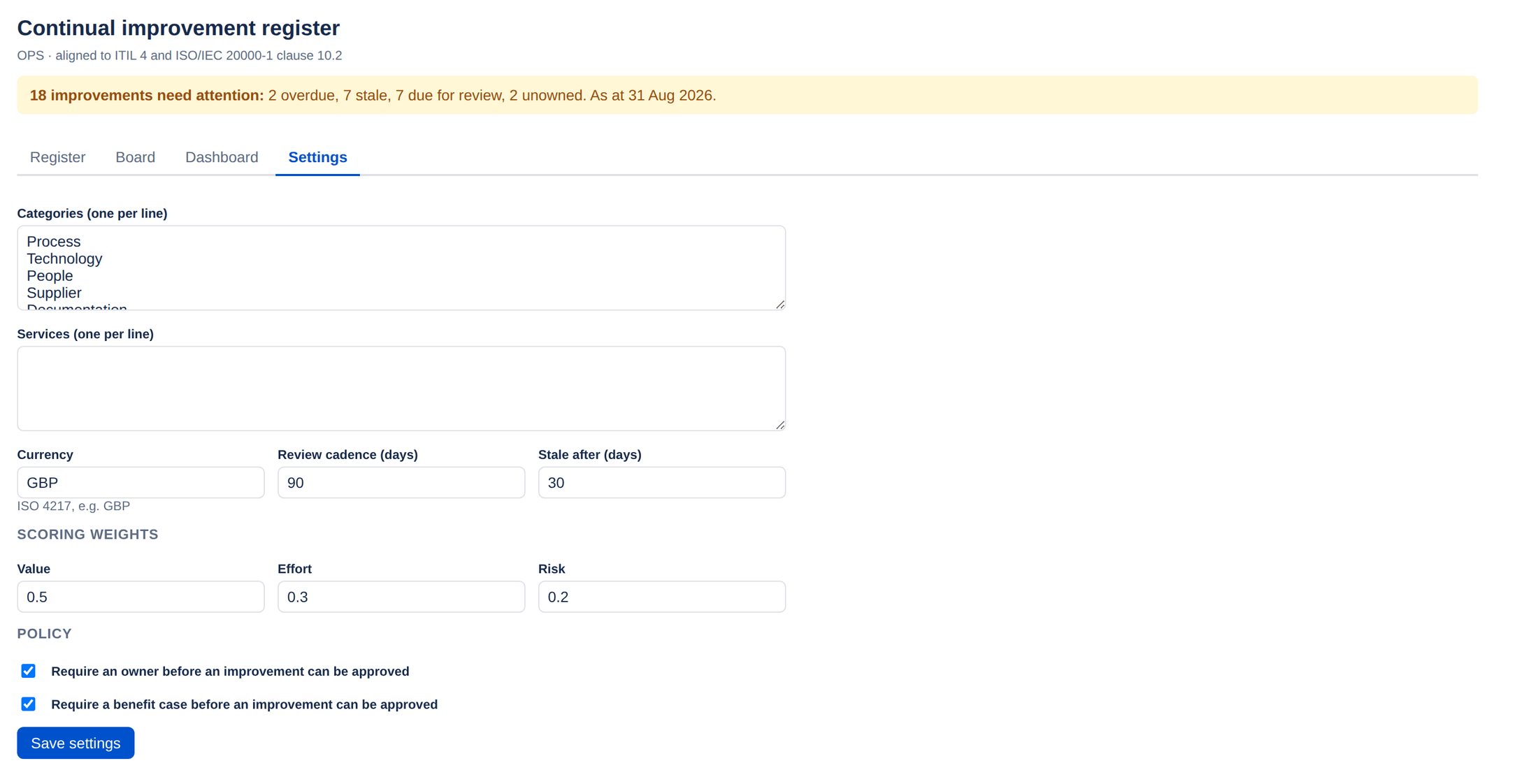Click the Risk weight field

click(661, 597)
